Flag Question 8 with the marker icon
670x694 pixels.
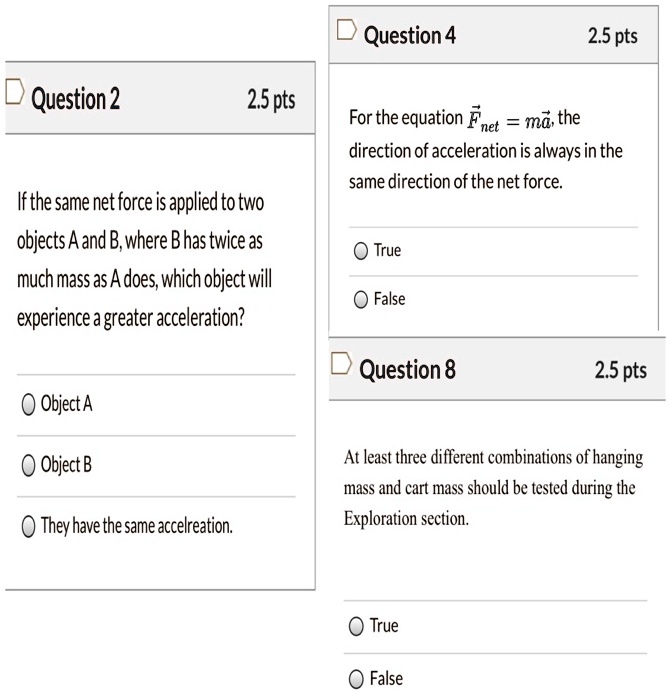(341, 366)
